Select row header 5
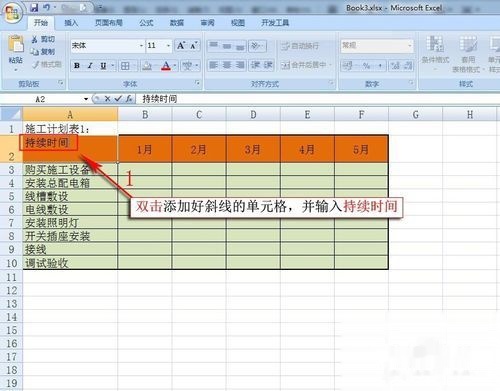This screenshot has width=500, height=391. 11,196
